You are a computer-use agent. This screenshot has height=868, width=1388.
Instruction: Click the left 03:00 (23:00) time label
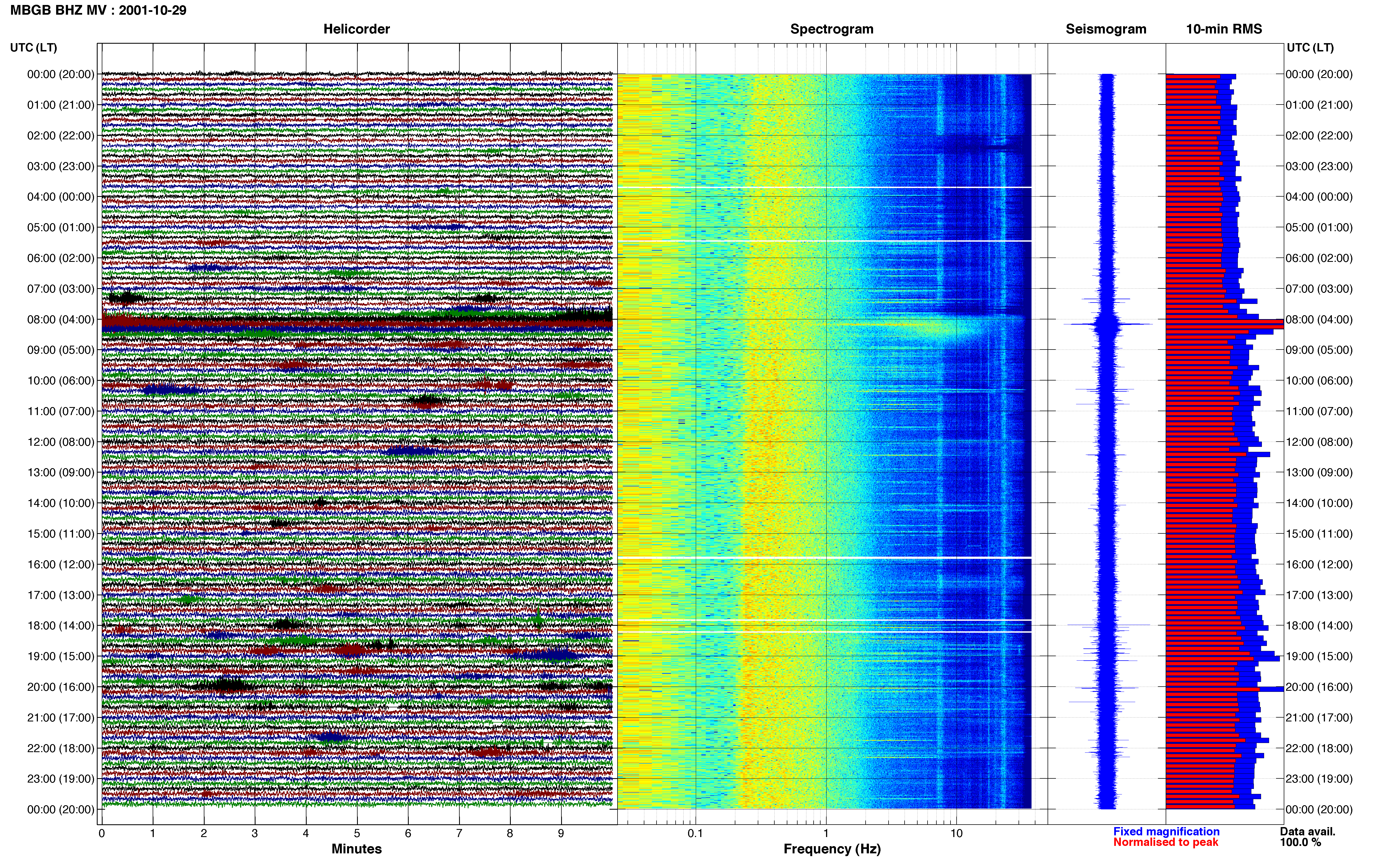(x=61, y=166)
